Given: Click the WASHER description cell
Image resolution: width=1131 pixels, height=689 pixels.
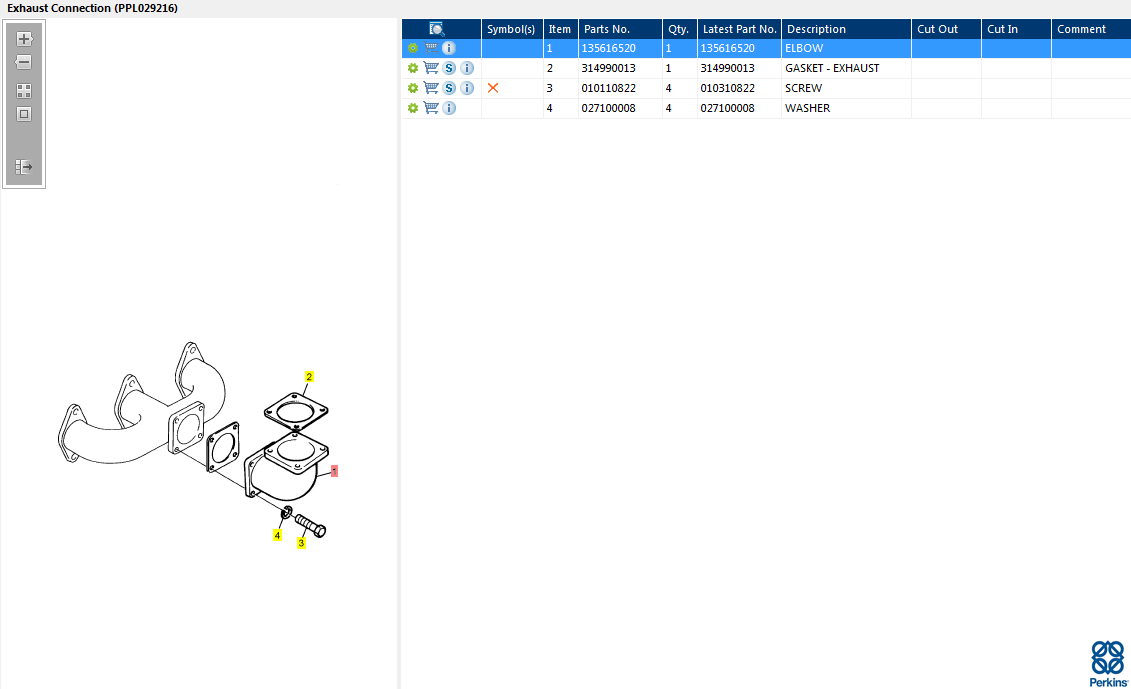Looking at the screenshot, I should tap(846, 108).
